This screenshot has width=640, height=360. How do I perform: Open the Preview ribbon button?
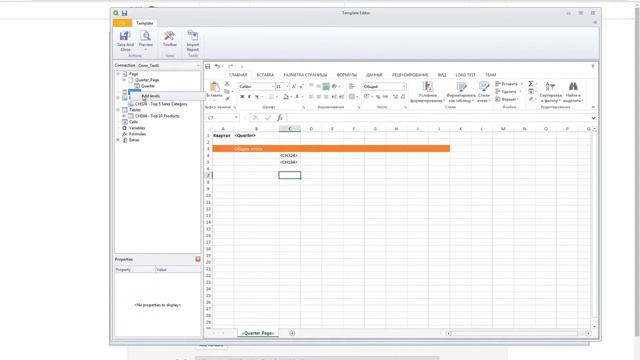pos(145,40)
